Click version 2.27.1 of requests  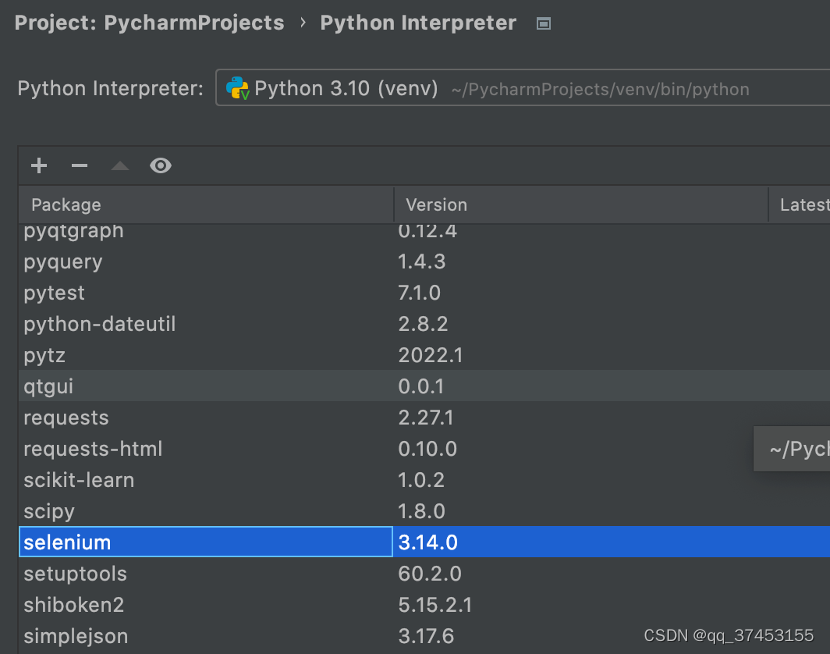coord(426,417)
